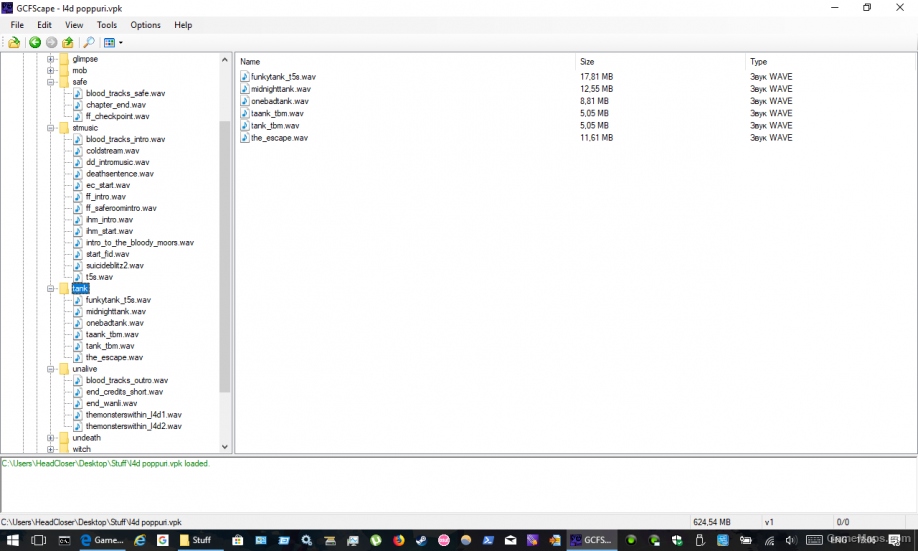Select suicideblitz2.wav in the tree

[x=115, y=265]
